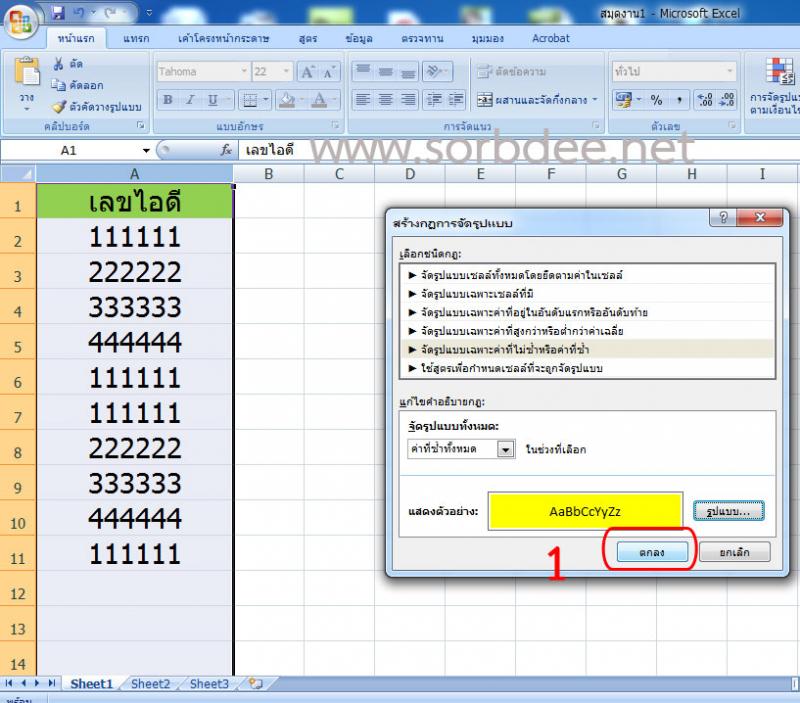Apply Percent number style
The image size is (800, 703).
pos(656,99)
